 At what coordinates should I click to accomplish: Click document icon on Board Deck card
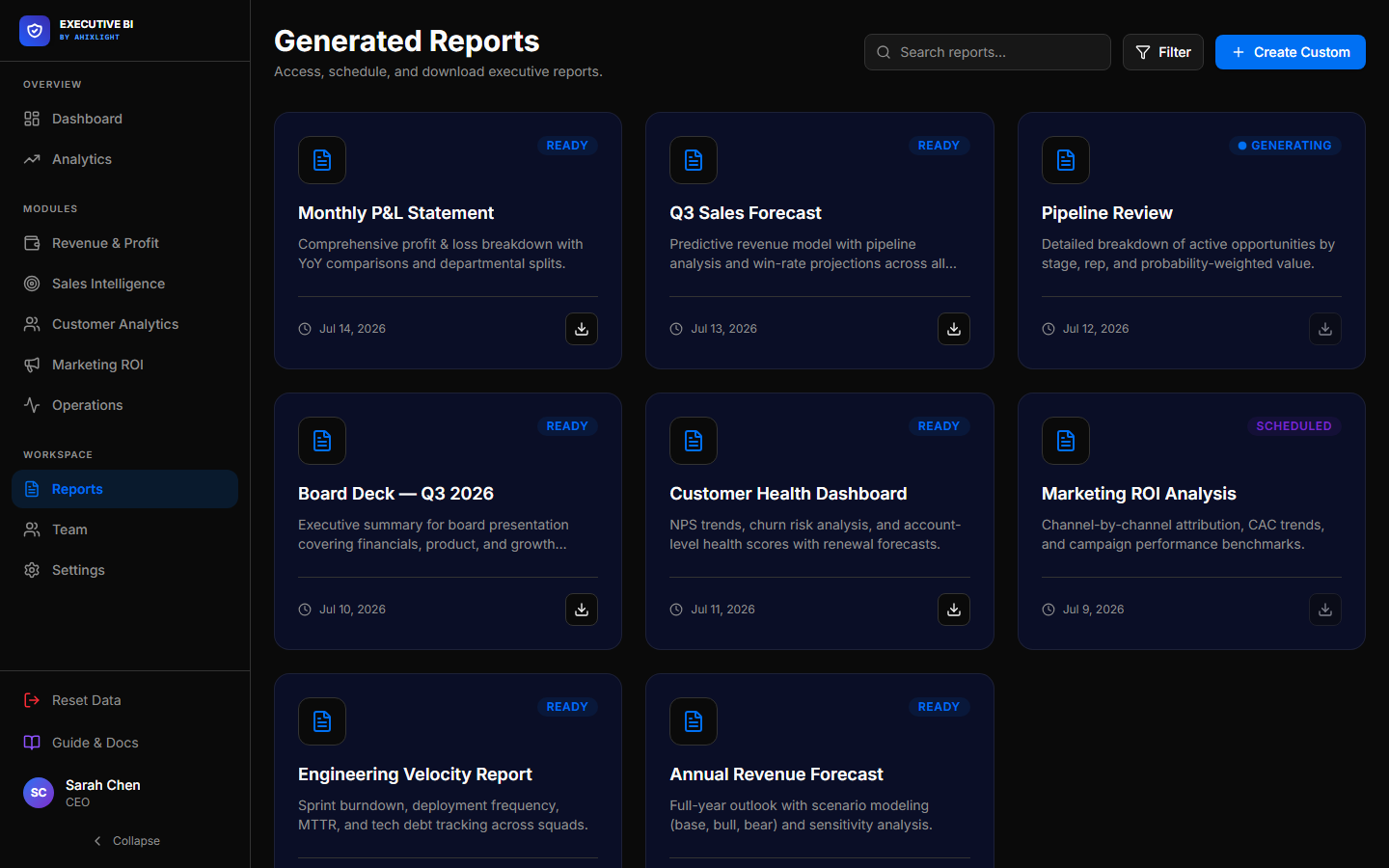click(x=322, y=441)
